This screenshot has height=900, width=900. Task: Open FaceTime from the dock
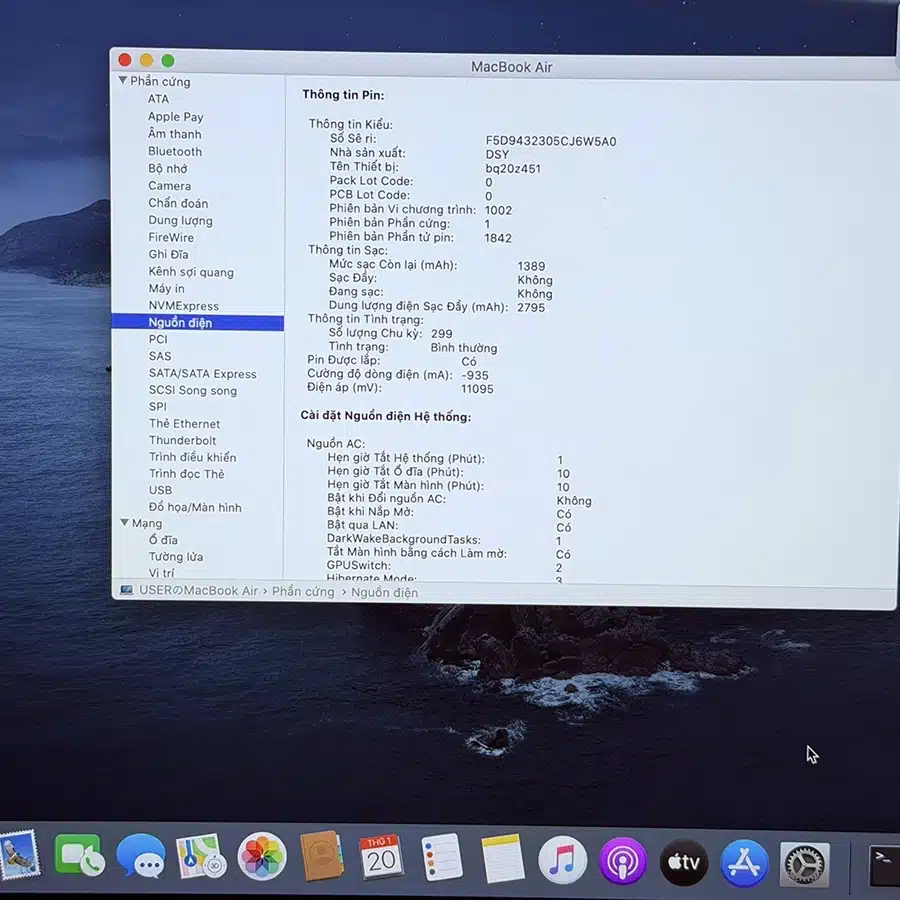tap(78, 856)
